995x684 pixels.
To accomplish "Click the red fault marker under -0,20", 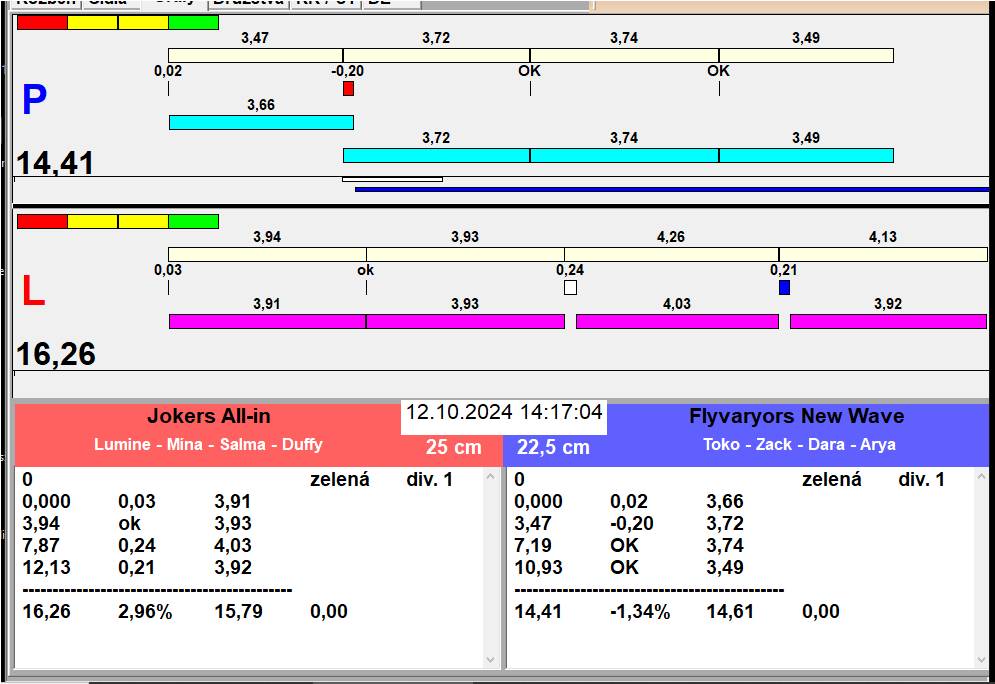I will pos(348,89).
